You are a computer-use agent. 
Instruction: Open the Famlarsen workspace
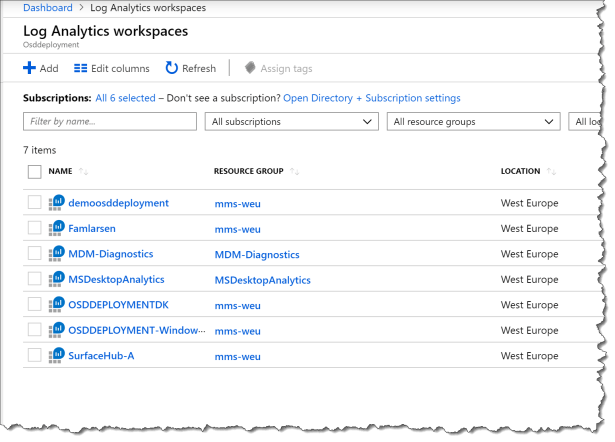(x=92, y=229)
